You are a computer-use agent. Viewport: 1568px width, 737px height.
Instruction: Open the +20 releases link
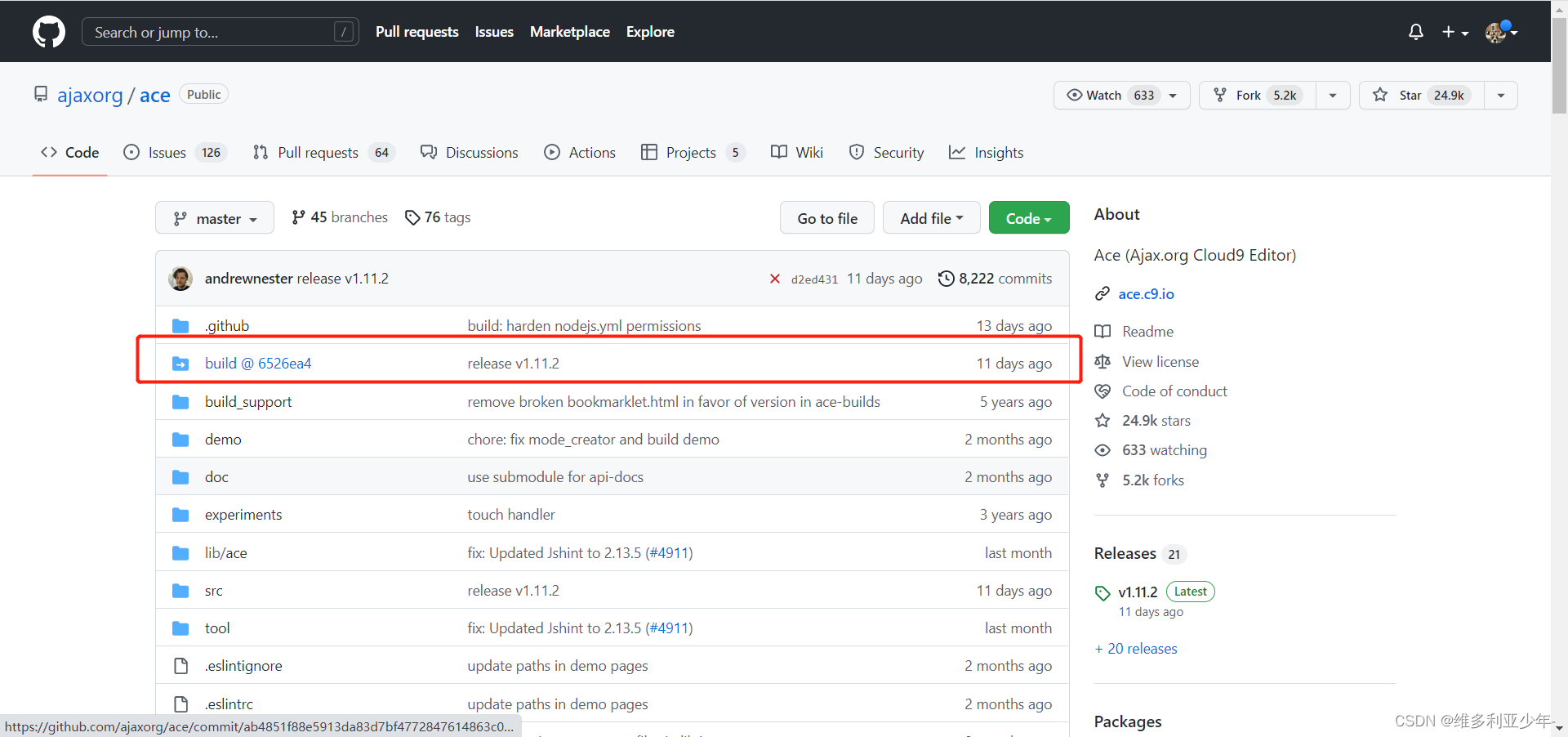[x=1135, y=648]
